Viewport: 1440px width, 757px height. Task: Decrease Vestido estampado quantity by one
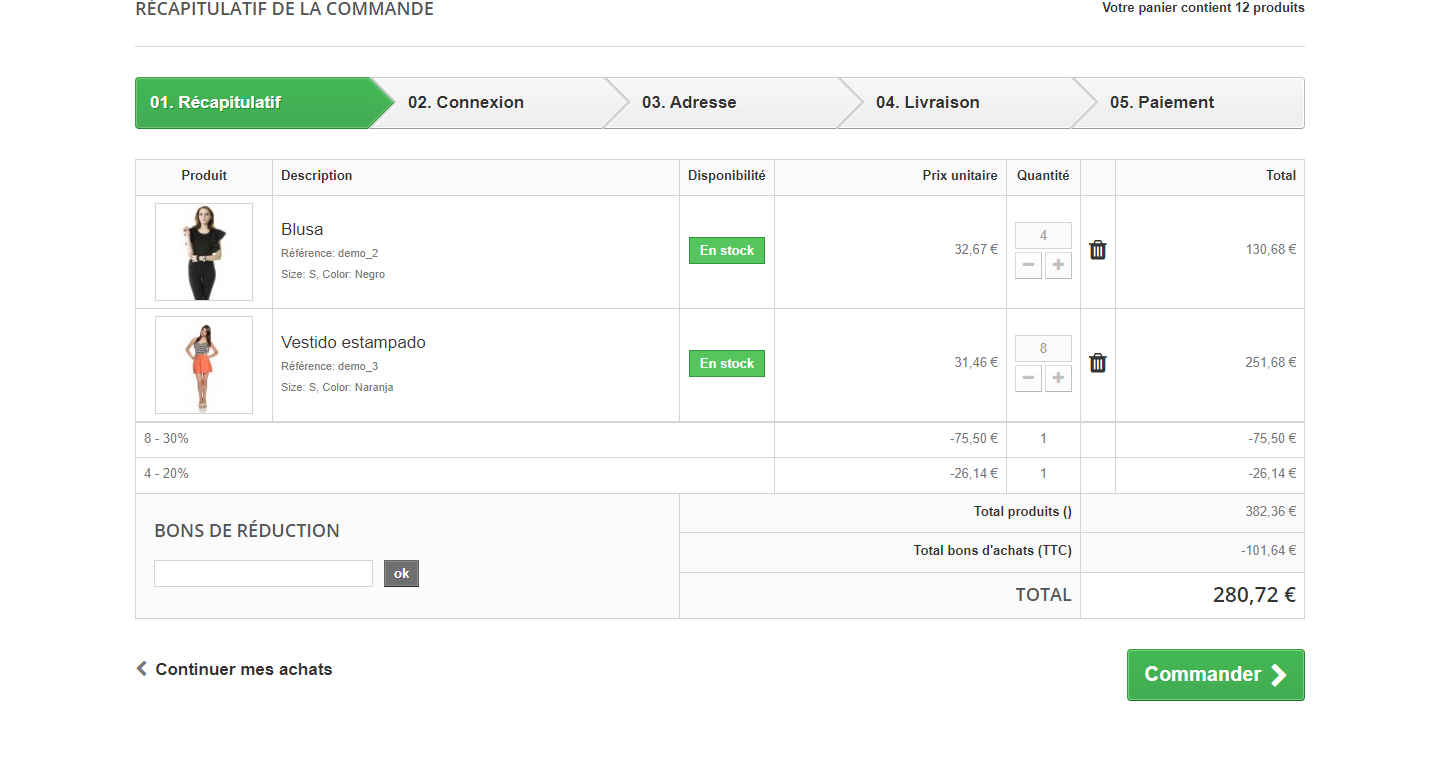pyautogui.click(x=1028, y=378)
